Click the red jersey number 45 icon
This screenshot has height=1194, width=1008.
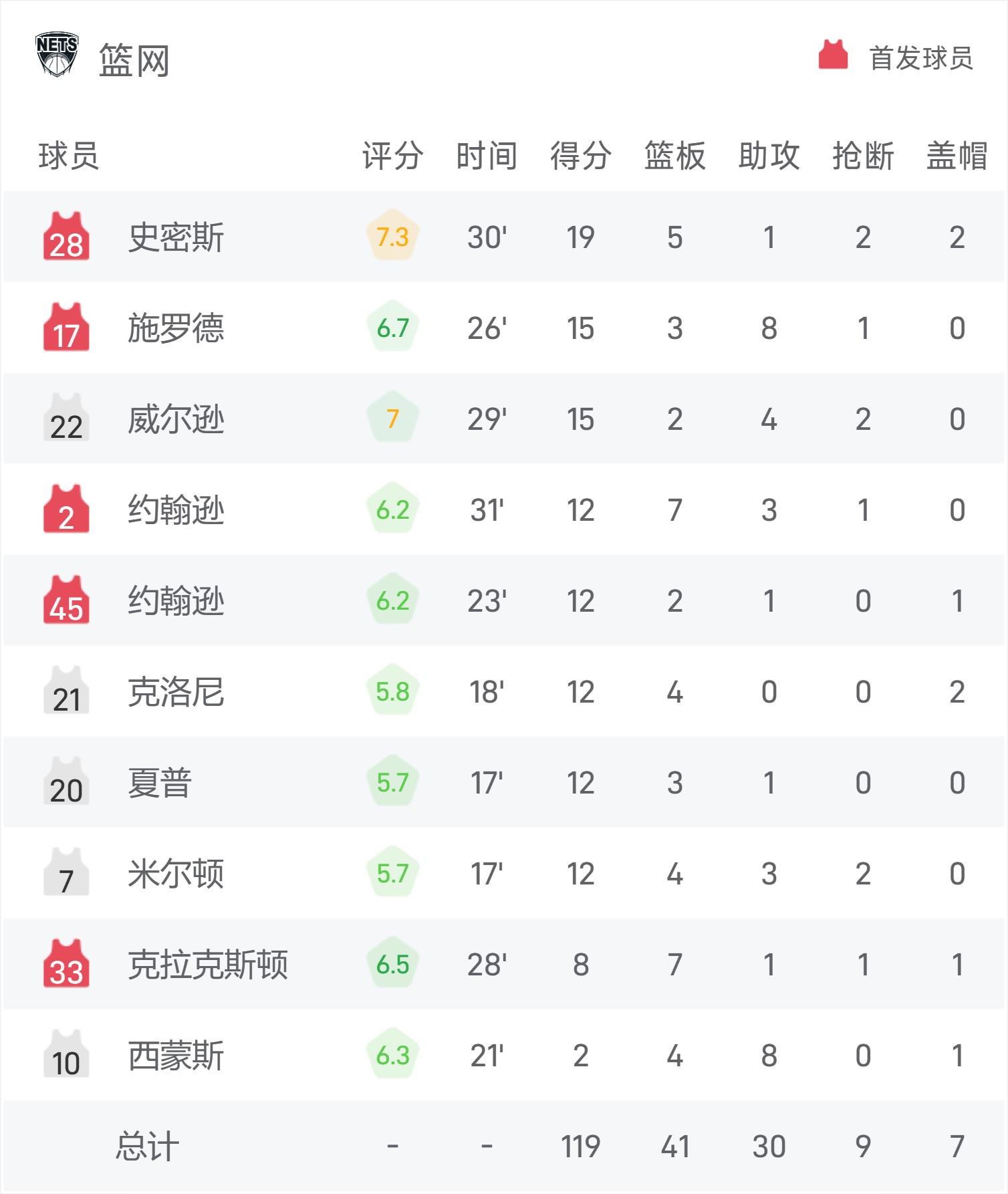point(66,600)
